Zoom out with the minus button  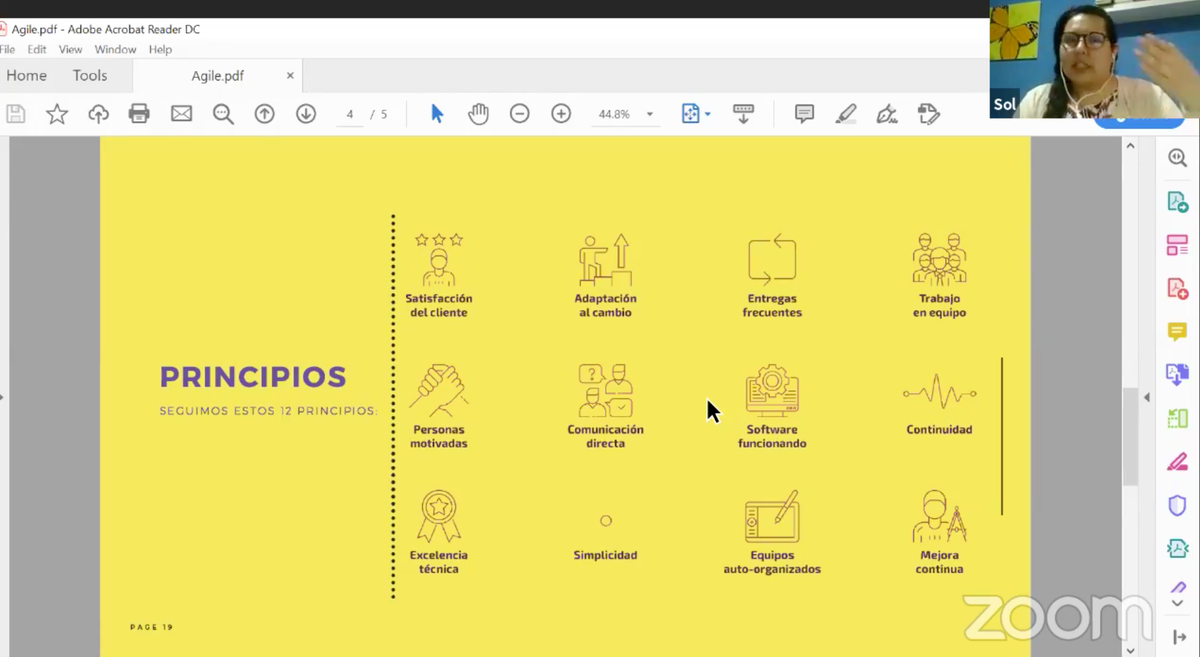(x=519, y=114)
